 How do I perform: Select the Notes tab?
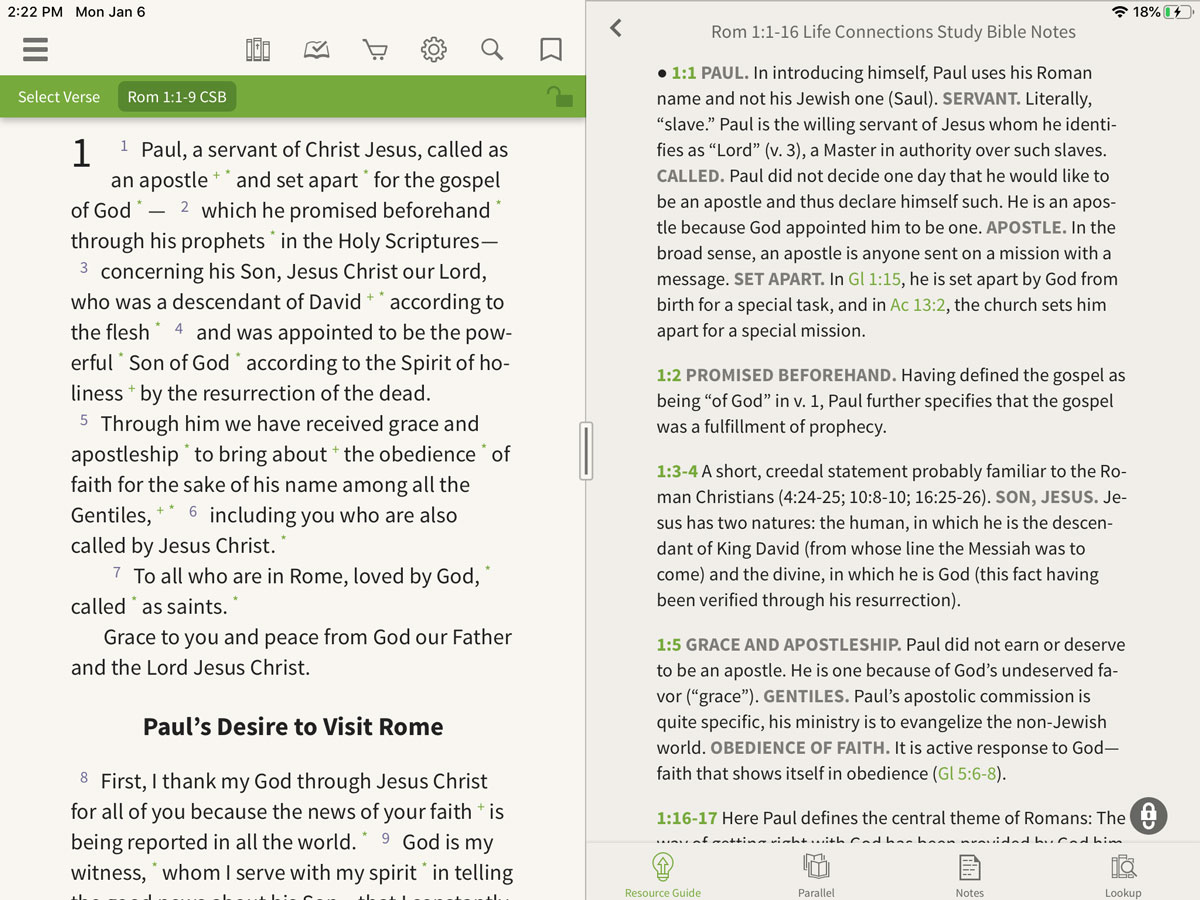click(969, 875)
